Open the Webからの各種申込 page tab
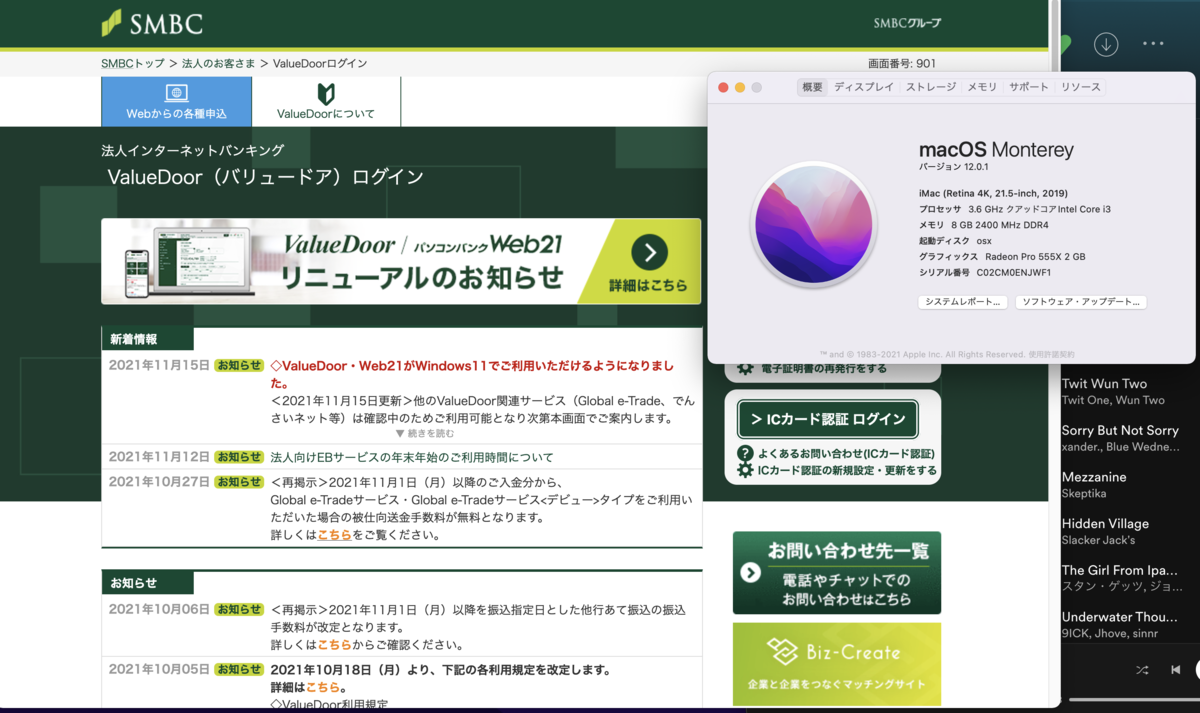The height and width of the screenshot is (713, 1200). click(176, 101)
